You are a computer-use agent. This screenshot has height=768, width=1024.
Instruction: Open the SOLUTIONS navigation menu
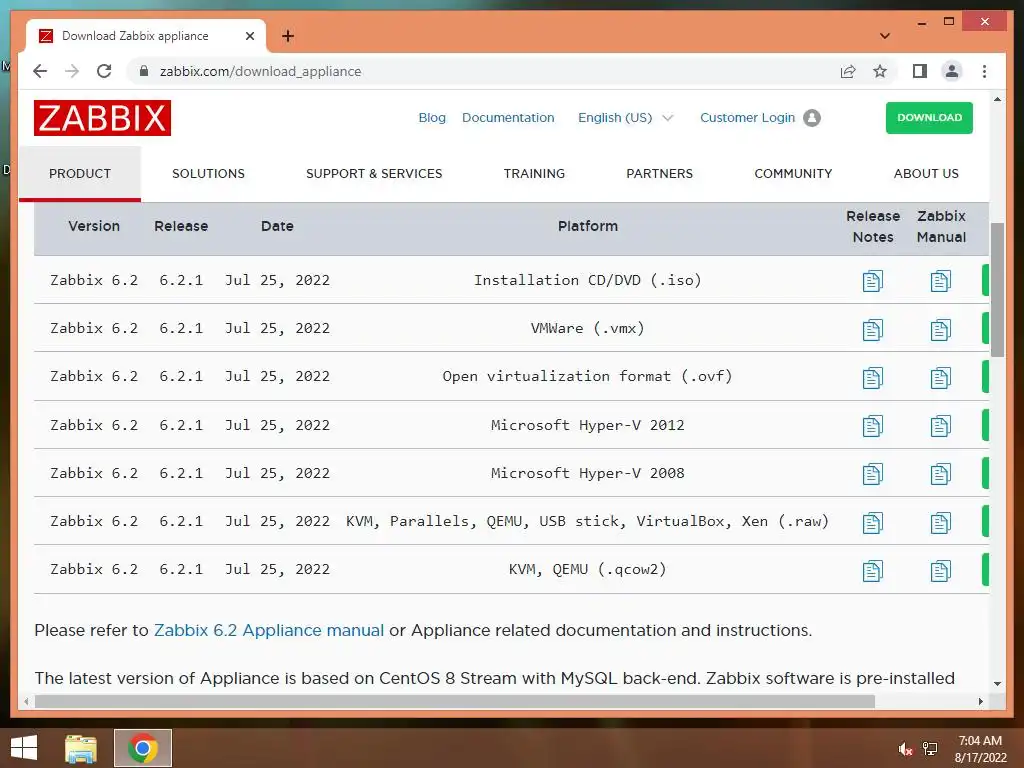(208, 174)
